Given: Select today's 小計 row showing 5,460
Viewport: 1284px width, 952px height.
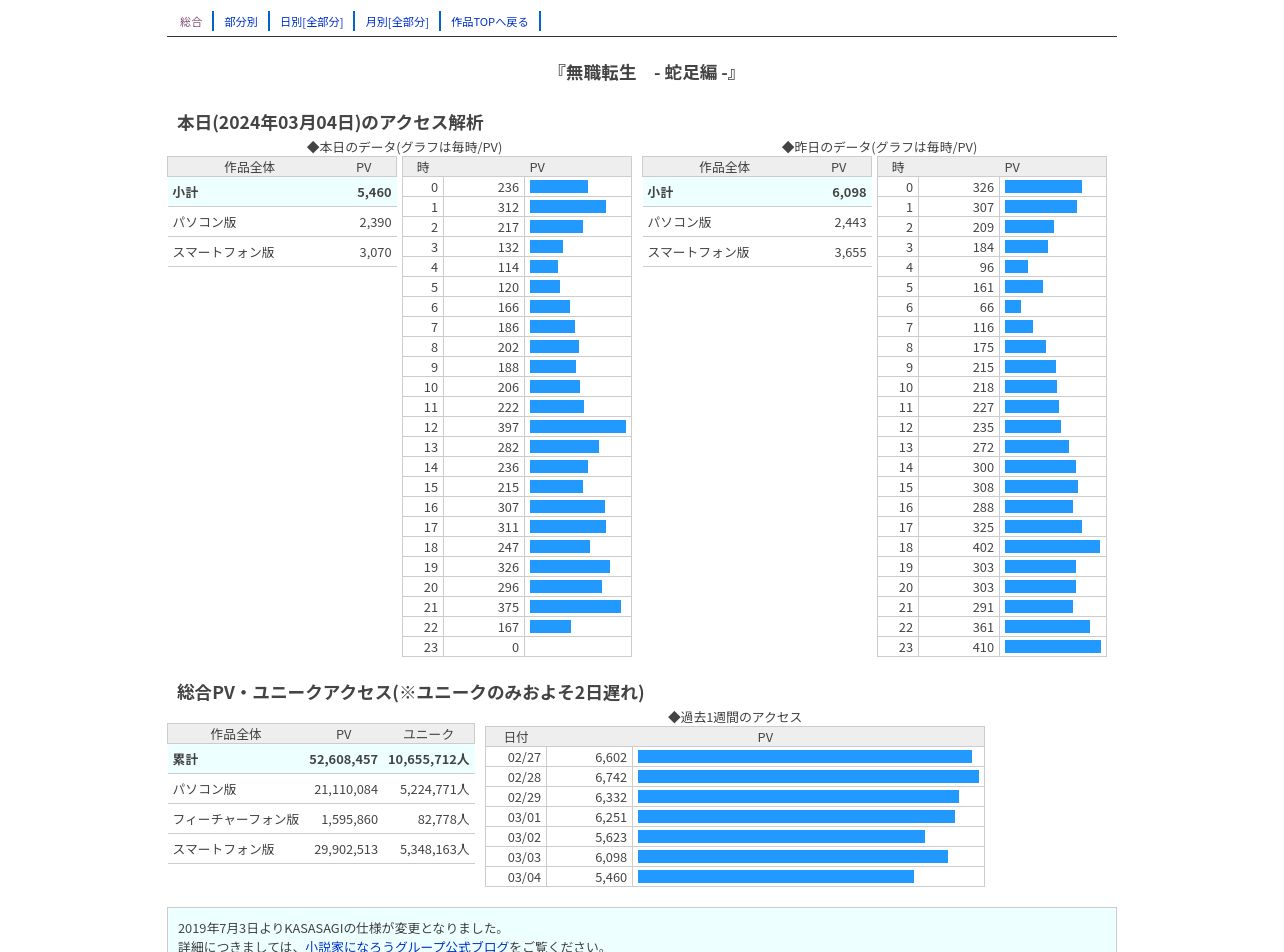Looking at the screenshot, I should [x=282, y=192].
